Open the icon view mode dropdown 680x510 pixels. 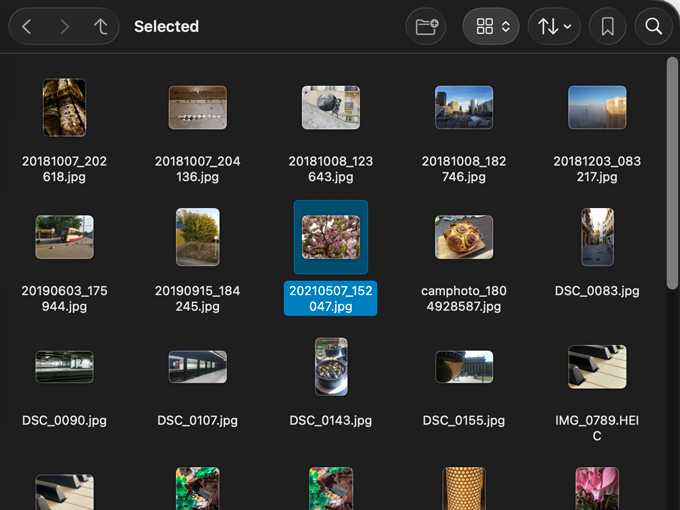[492, 27]
